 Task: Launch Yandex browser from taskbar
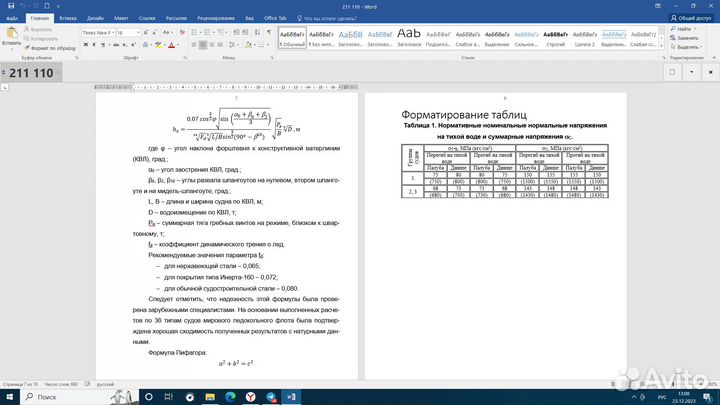[x=250, y=397]
